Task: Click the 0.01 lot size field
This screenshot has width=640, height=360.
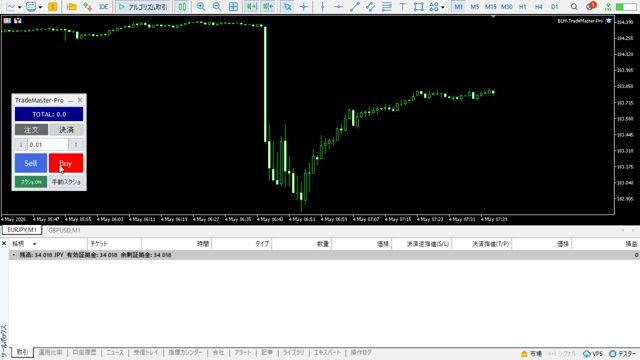Action: pos(48,144)
